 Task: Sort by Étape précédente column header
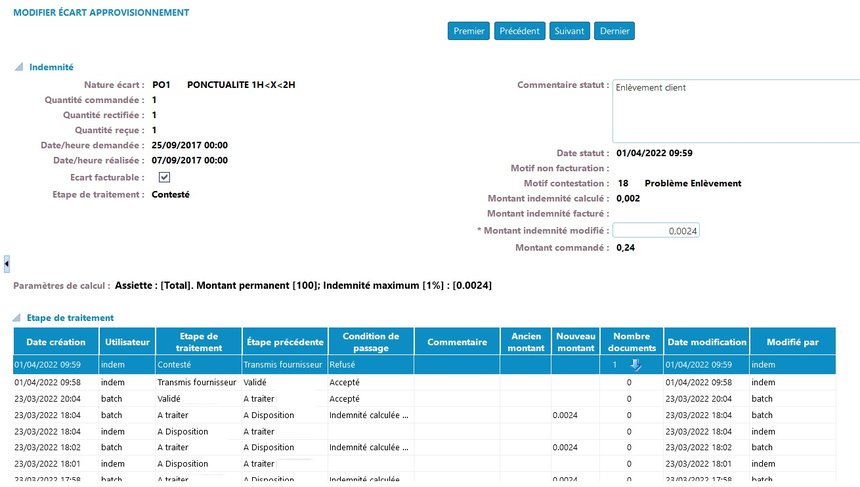285,342
